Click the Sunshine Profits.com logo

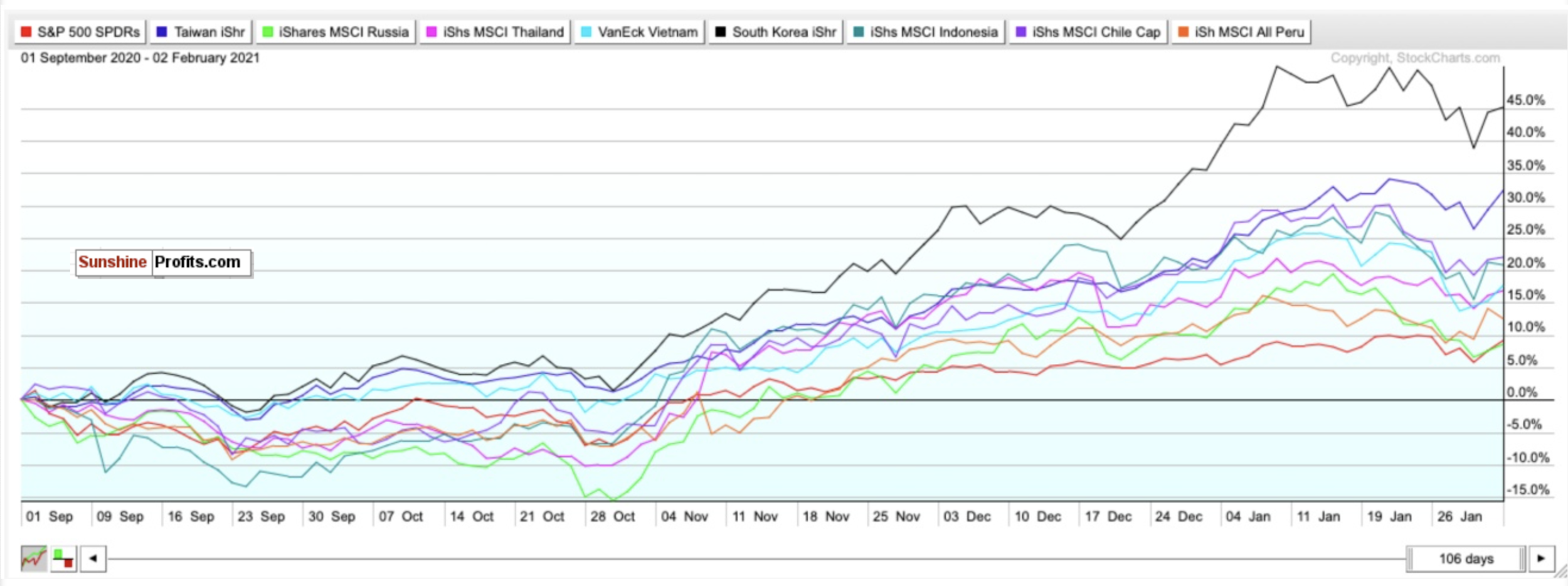click(x=163, y=262)
